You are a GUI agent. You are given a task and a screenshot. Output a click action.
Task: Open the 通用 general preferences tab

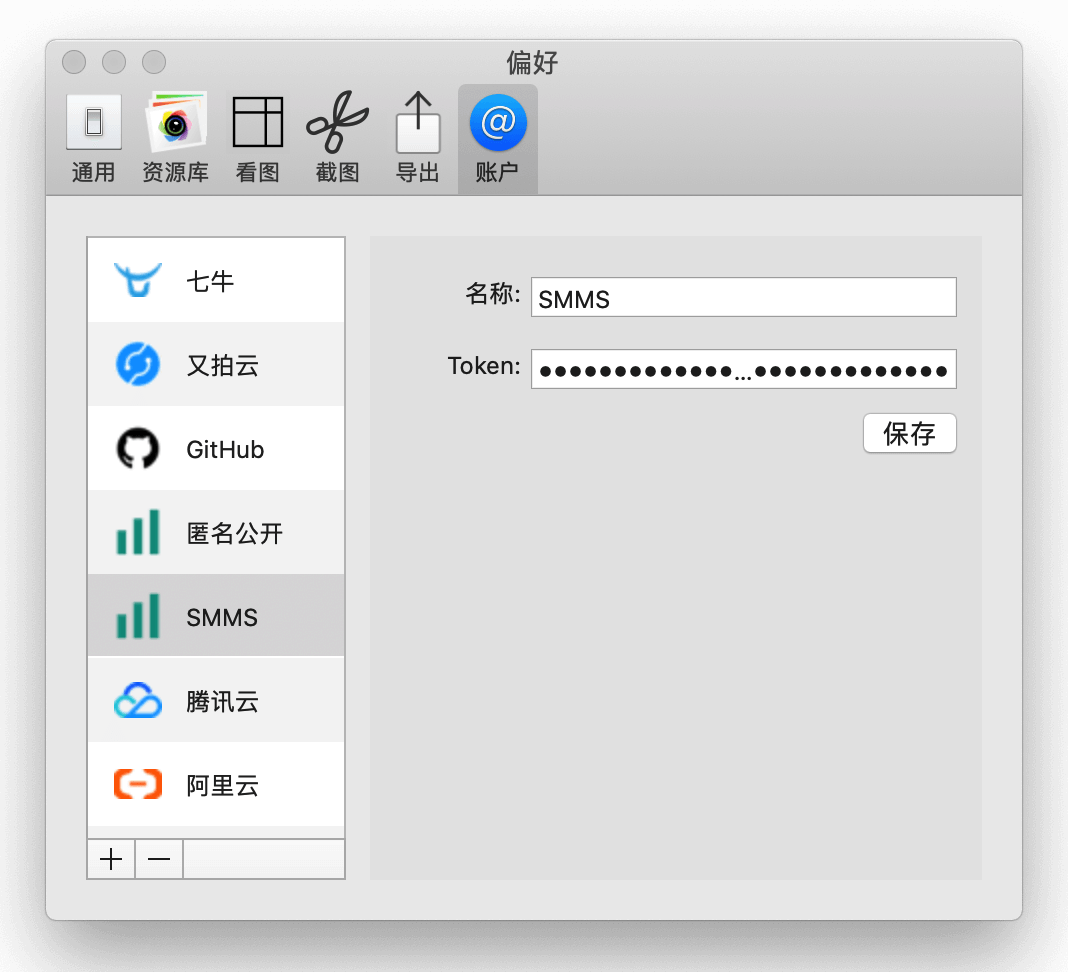(x=94, y=140)
